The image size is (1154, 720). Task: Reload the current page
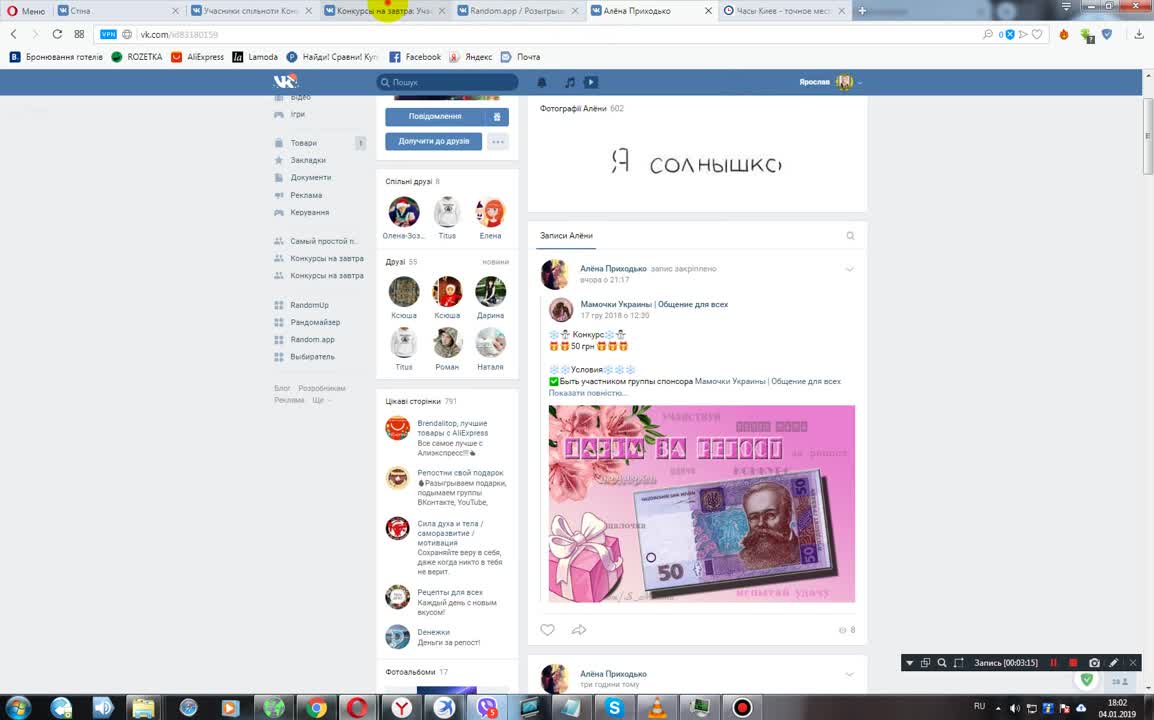coord(57,34)
